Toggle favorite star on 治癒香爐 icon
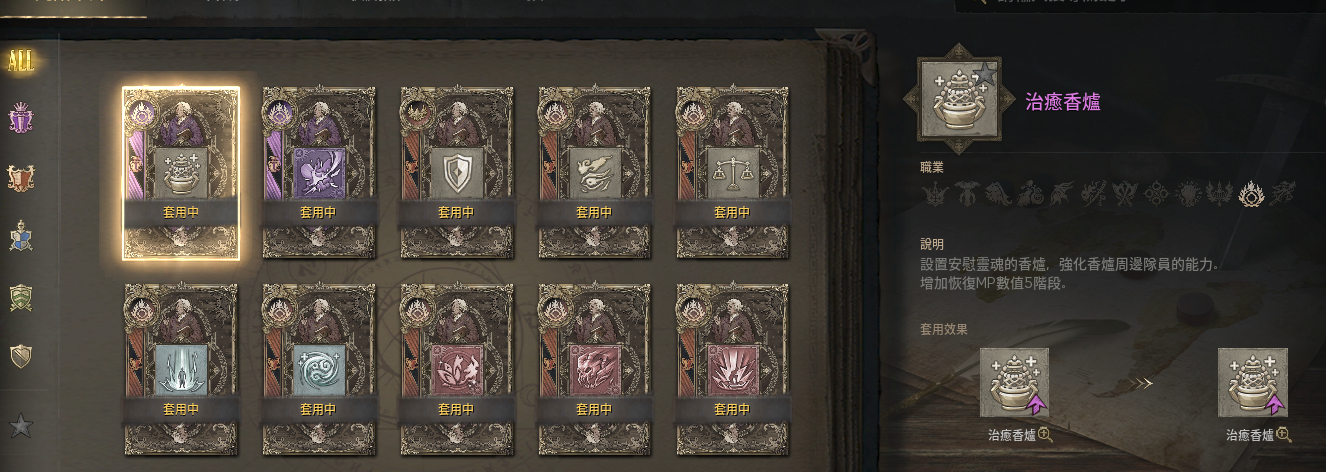 [986, 72]
